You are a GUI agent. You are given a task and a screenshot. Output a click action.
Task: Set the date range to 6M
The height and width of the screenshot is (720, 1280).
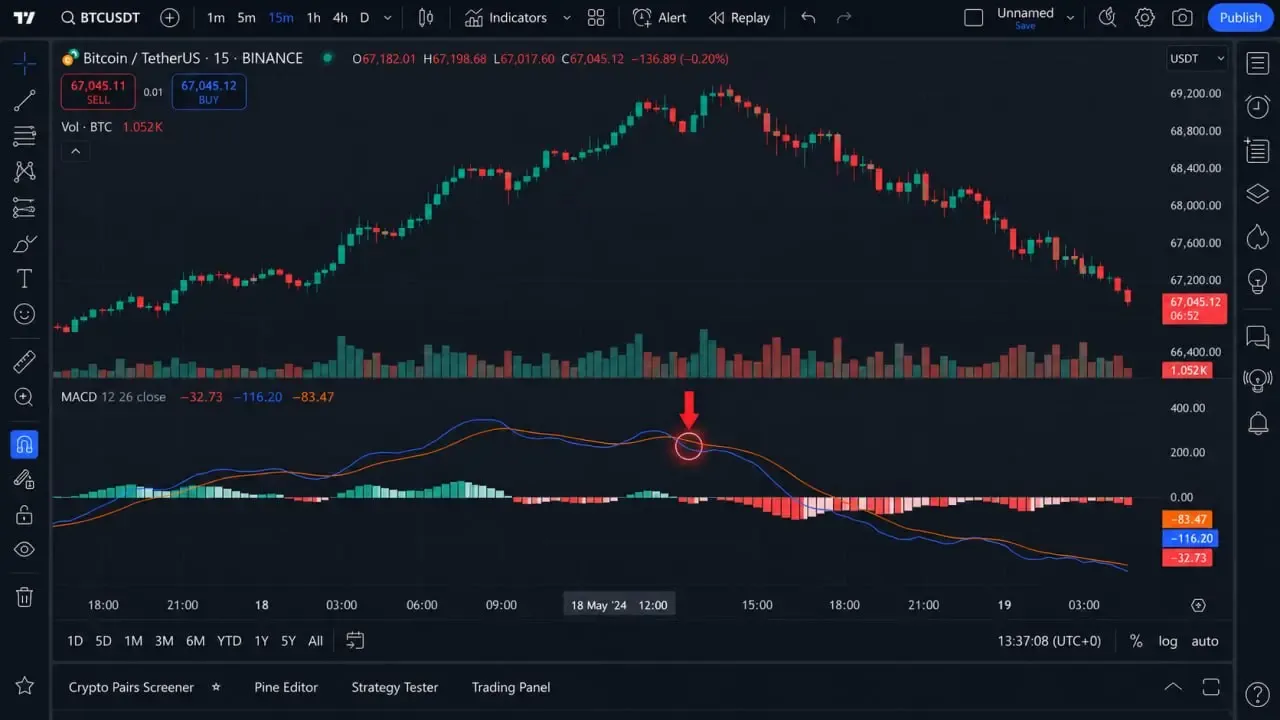click(x=195, y=641)
